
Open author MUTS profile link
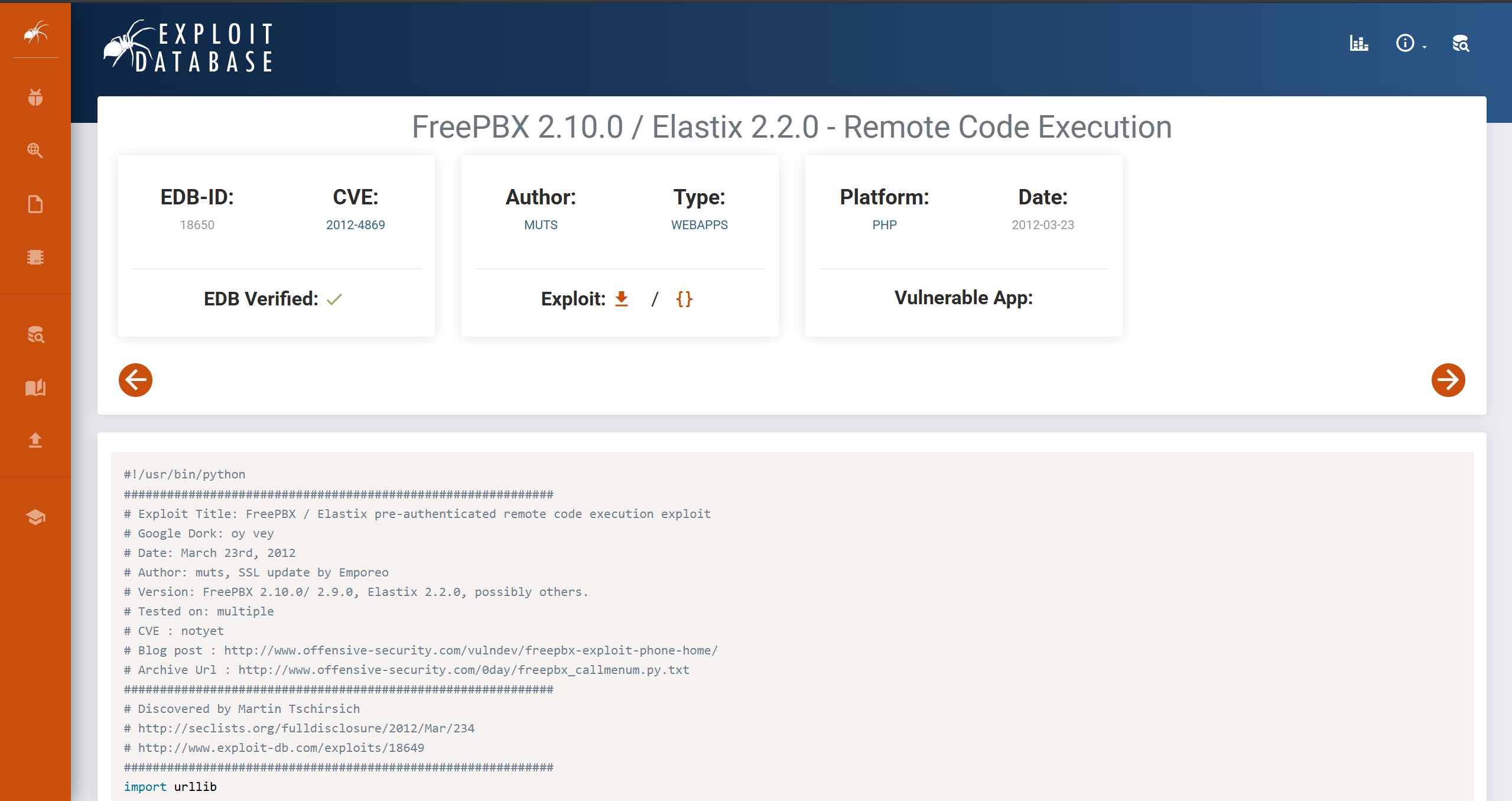click(541, 225)
